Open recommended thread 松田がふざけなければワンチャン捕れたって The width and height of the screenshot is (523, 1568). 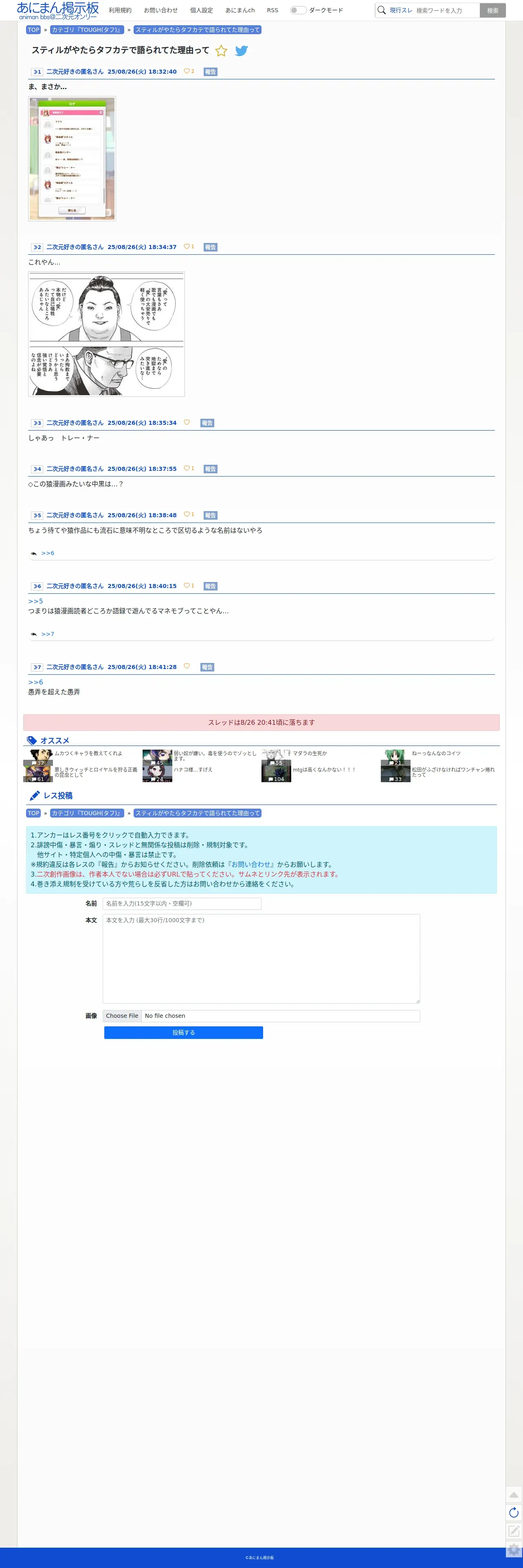pos(453,772)
